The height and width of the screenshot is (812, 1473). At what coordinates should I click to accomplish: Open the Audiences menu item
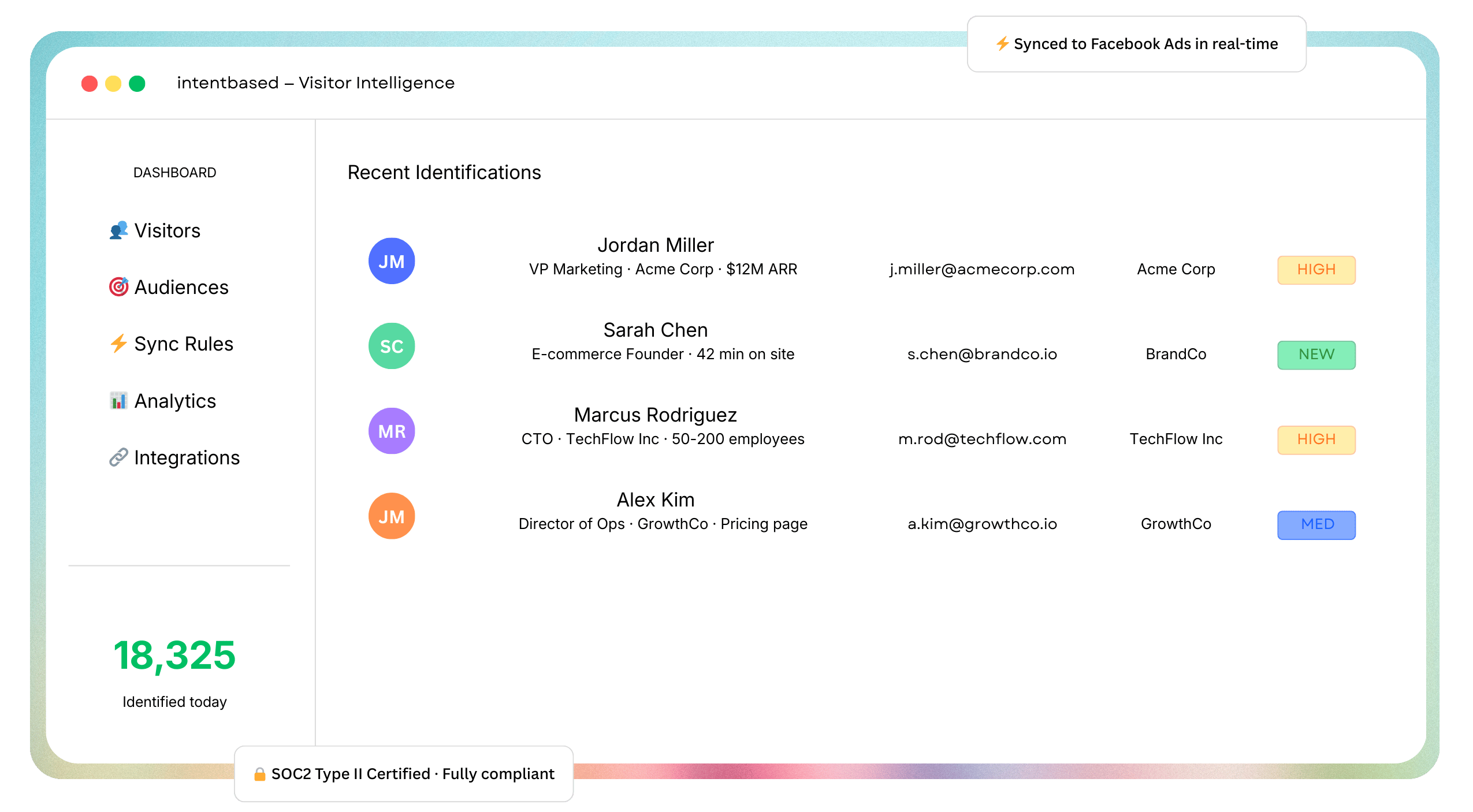[x=181, y=287]
